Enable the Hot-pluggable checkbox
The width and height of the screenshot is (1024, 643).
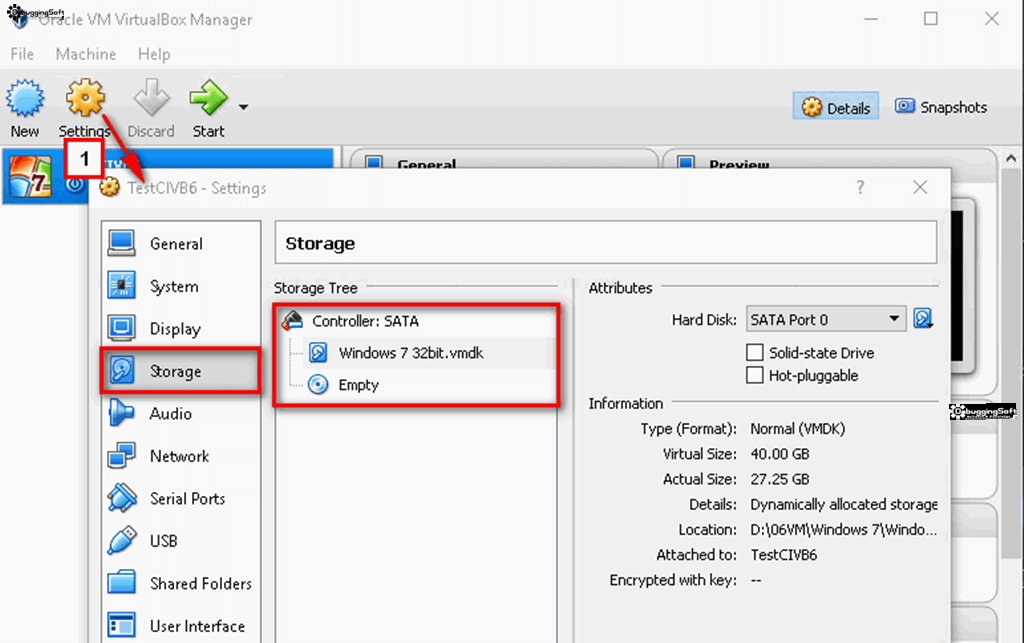[x=754, y=375]
